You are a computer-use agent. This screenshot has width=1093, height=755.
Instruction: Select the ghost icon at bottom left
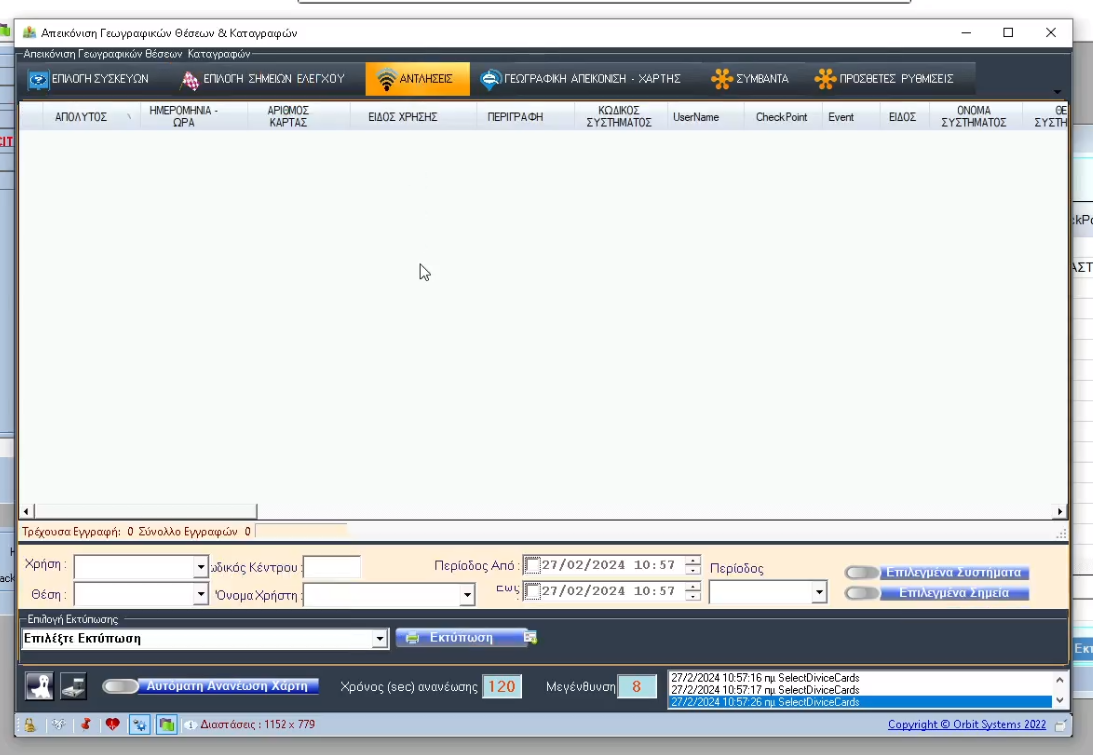[x=40, y=687]
